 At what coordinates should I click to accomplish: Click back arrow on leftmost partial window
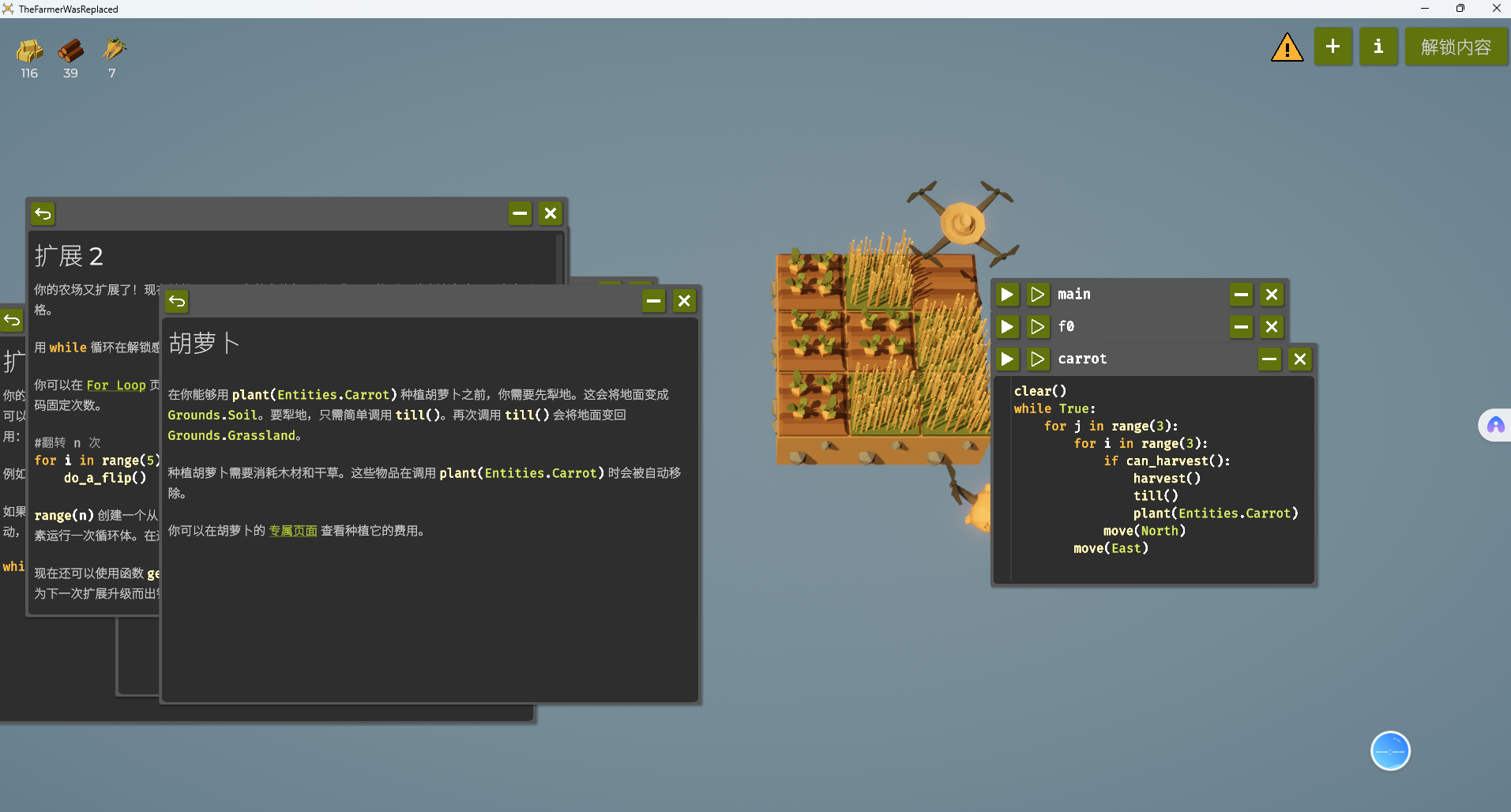(12, 320)
